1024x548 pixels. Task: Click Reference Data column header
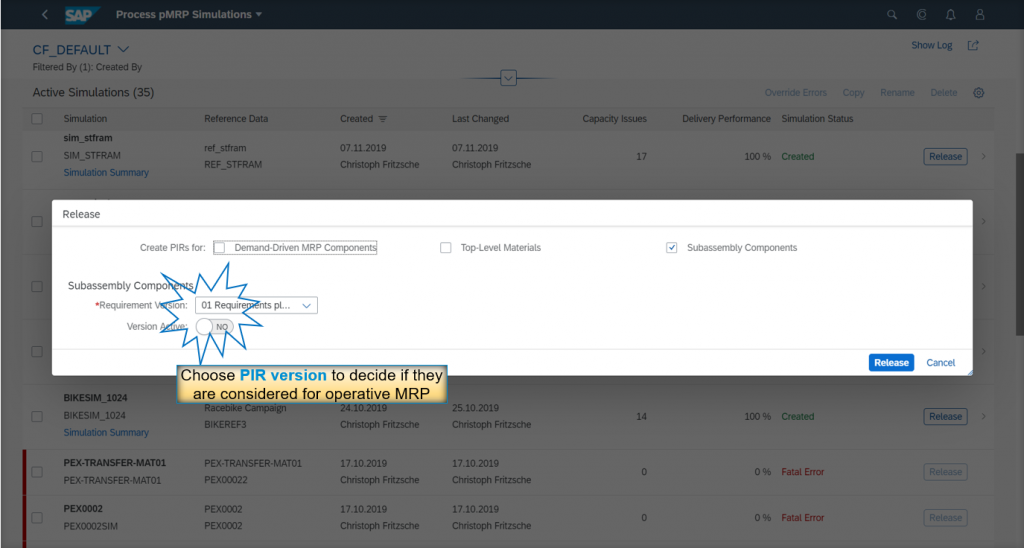pos(236,119)
